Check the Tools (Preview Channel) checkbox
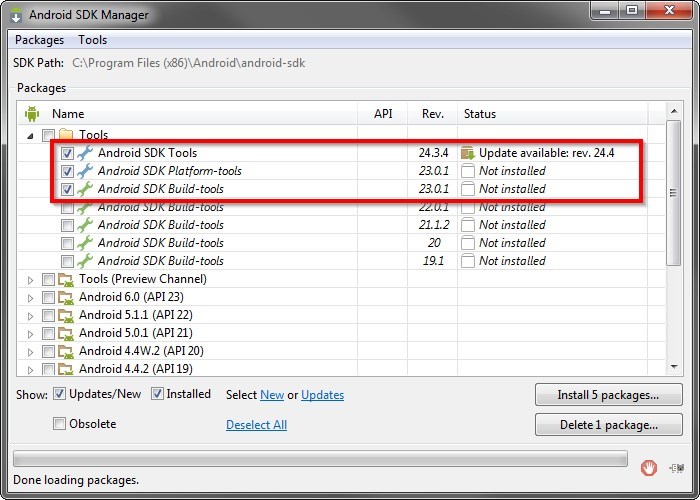 coord(48,279)
